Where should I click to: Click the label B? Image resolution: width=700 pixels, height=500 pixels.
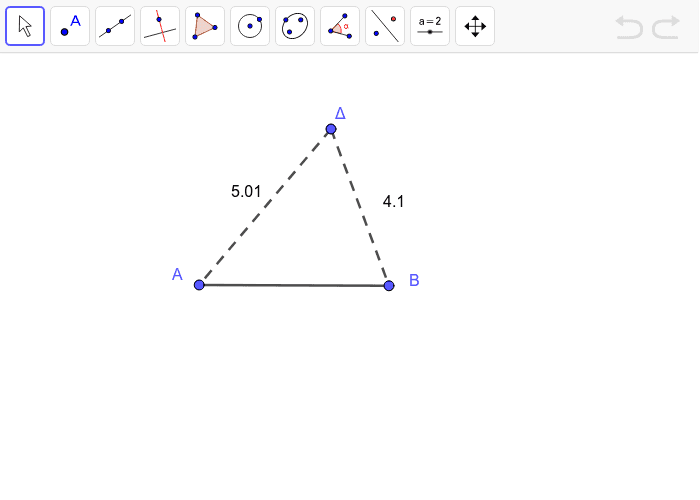click(414, 280)
